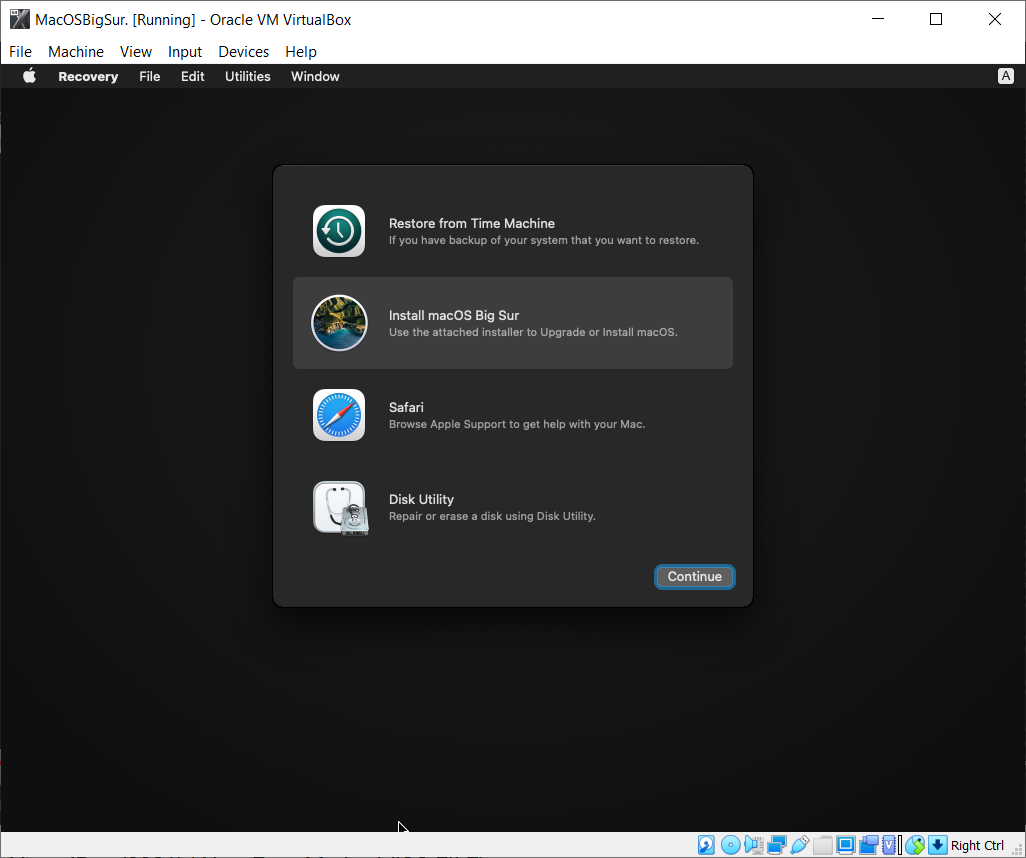
Task: Select the Disk Utility stethoscope icon
Action: (341, 508)
